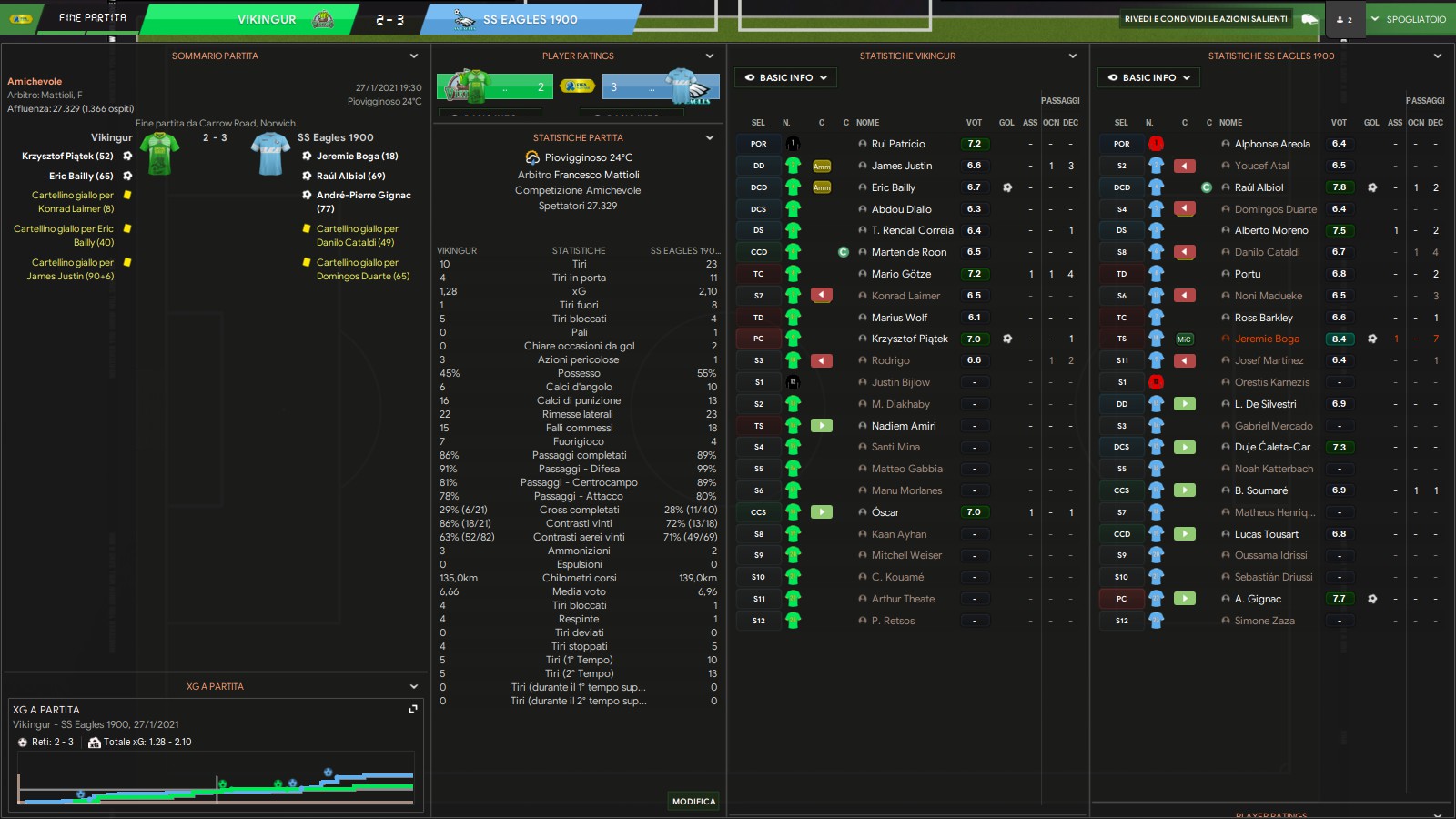
Task: Expand the Sommario Partita panel menu
Action: pyautogui.click(x=414, y=56)
